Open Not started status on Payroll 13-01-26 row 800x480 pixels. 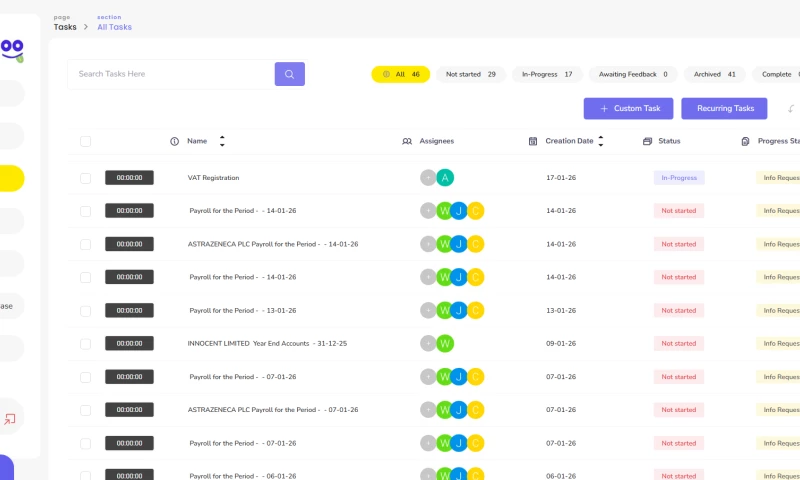679,310
